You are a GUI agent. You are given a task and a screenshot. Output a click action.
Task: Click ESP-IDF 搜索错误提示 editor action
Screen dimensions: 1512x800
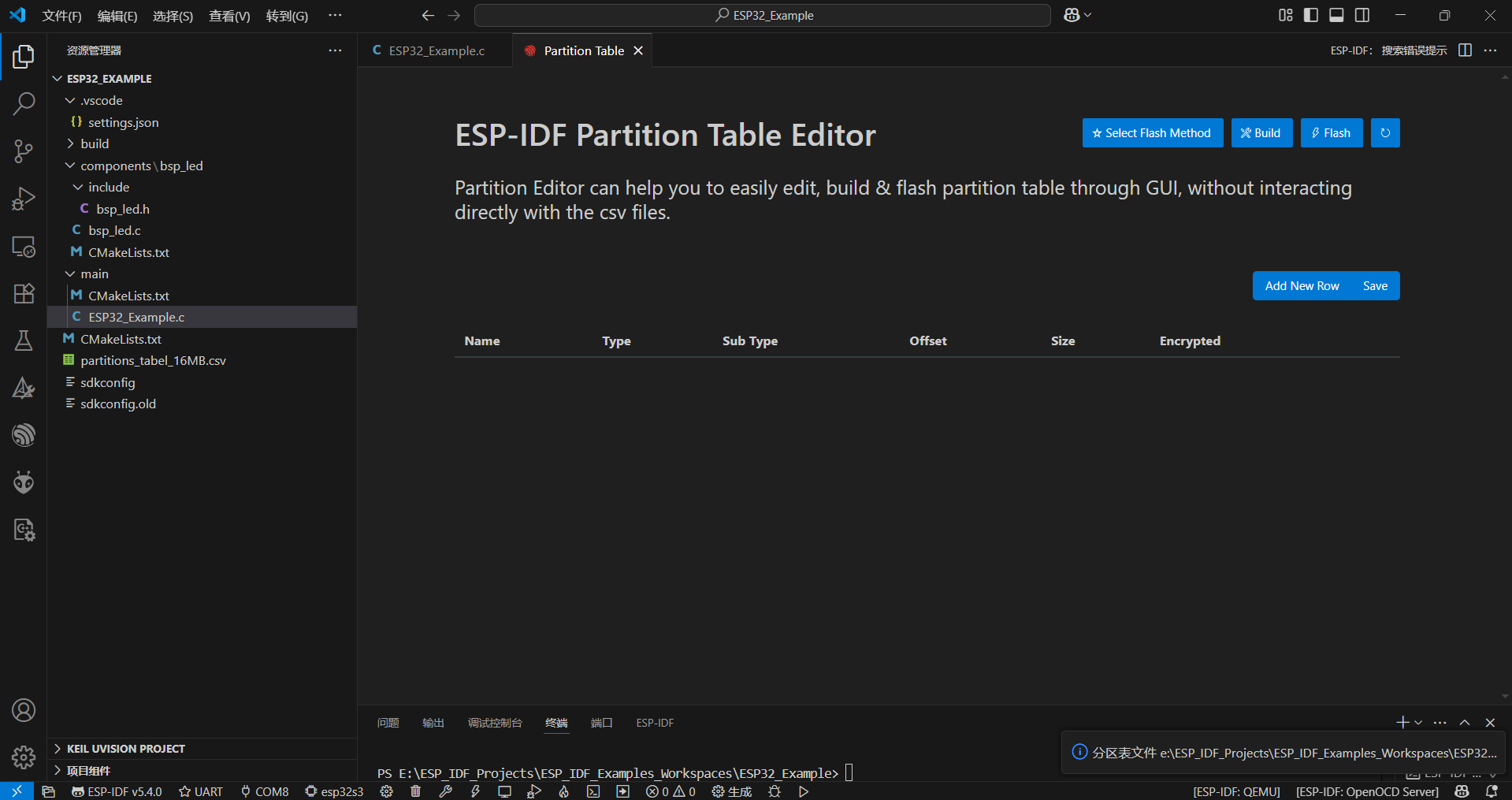(1389, 50)
